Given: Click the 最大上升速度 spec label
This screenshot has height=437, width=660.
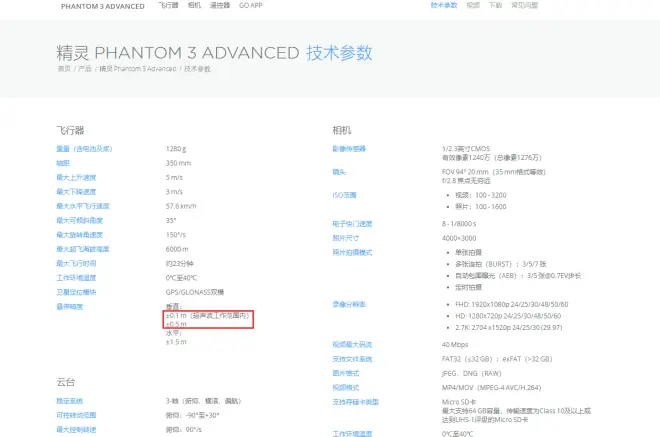Looking at the screenshot, I should (76, 177).
